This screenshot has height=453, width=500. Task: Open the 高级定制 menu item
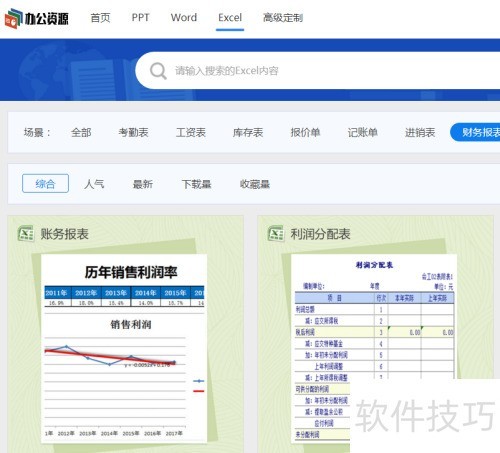click(x=283, y=18)
